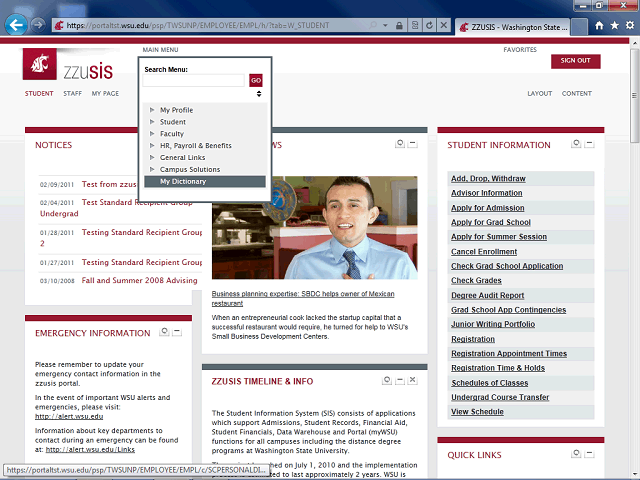The height and width of the screenshot is (480, 640).
Task: Open the STUDENT tab
Action: [x=39, y=93]
